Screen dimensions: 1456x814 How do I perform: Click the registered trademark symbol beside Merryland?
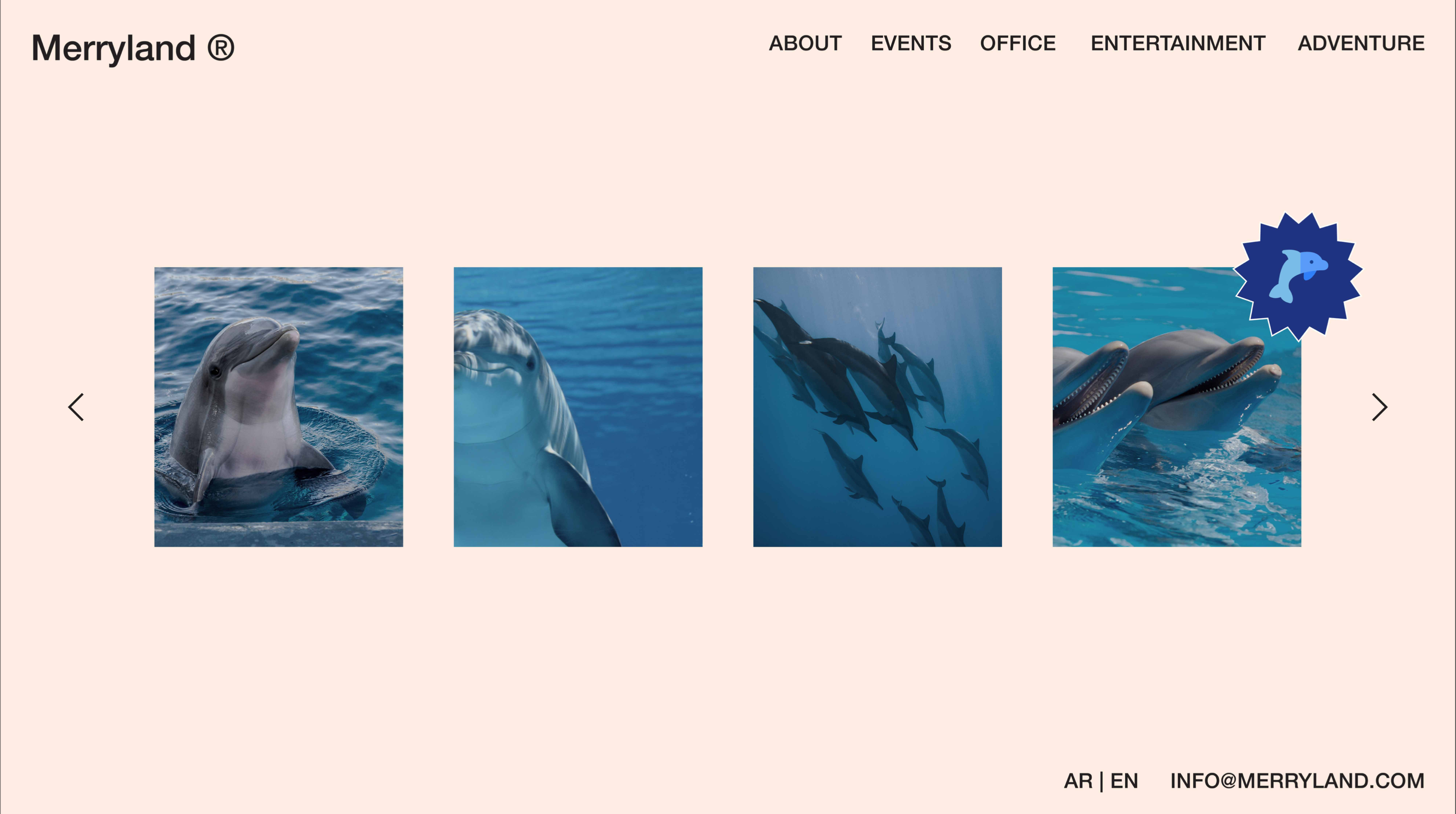tap(221, 47)
